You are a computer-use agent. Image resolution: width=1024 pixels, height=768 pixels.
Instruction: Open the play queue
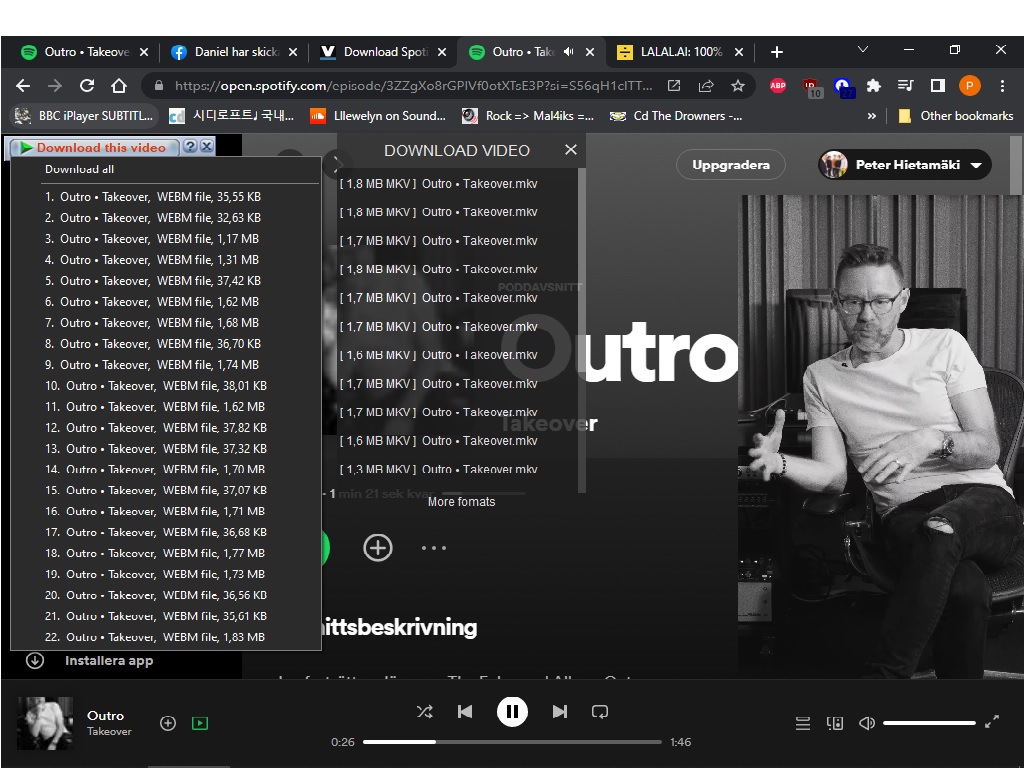pos(803,723)
